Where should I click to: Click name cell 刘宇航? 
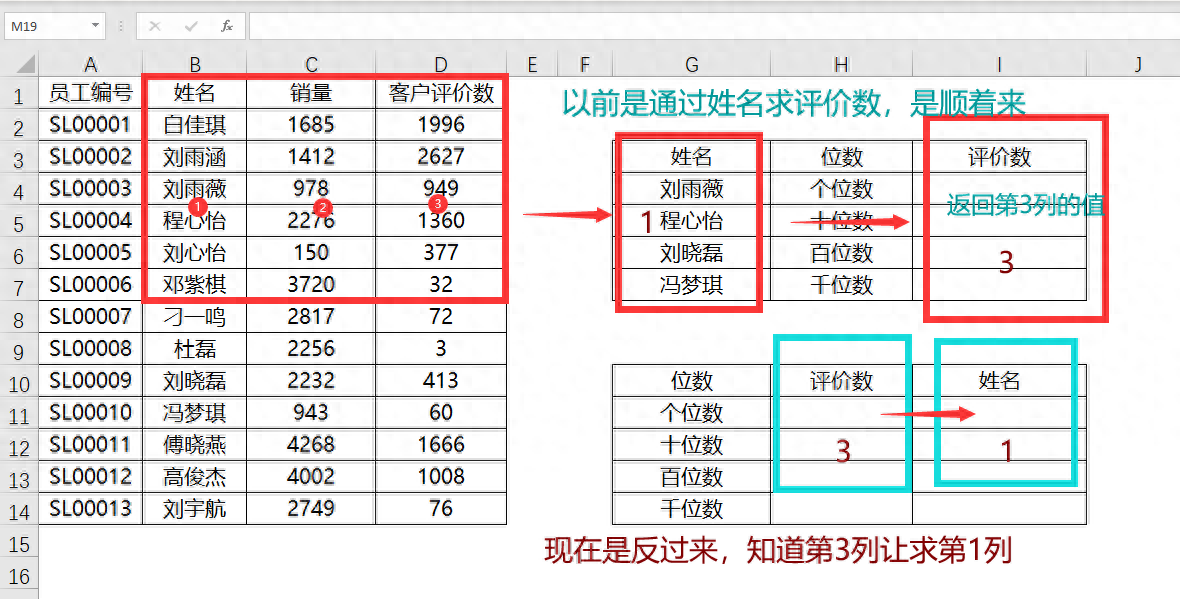point(195,509)
